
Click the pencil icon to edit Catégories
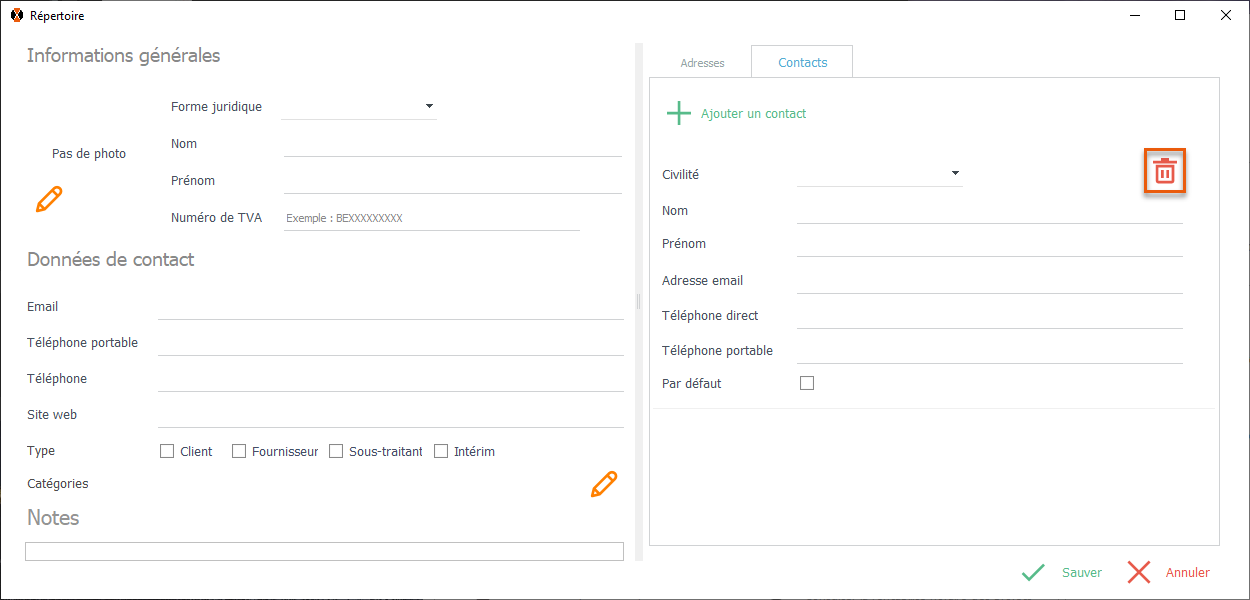(604, 485)
